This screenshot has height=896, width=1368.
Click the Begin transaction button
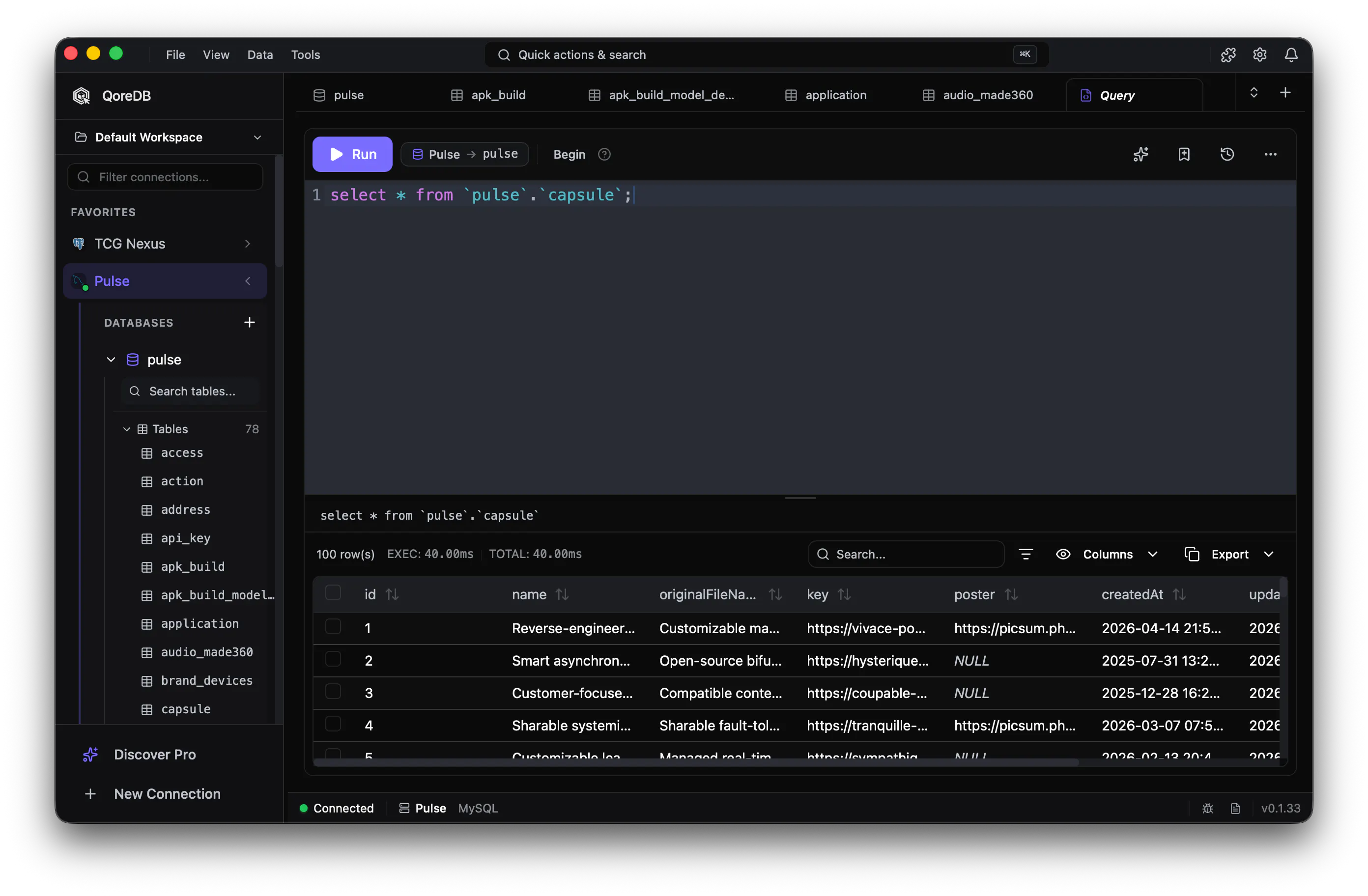[569, 154]
